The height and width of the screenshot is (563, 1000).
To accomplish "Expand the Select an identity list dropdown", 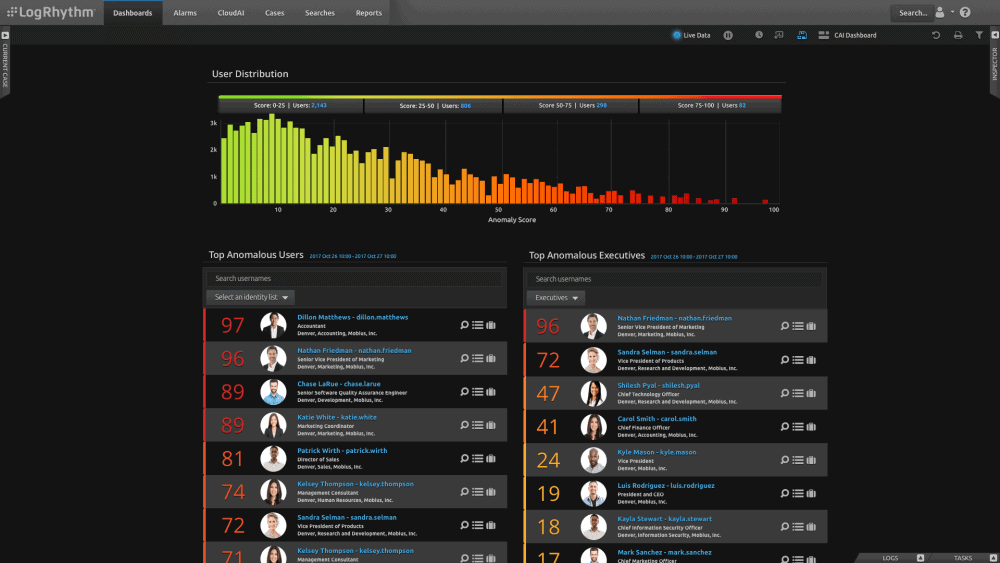I will [x=251, y=297].
